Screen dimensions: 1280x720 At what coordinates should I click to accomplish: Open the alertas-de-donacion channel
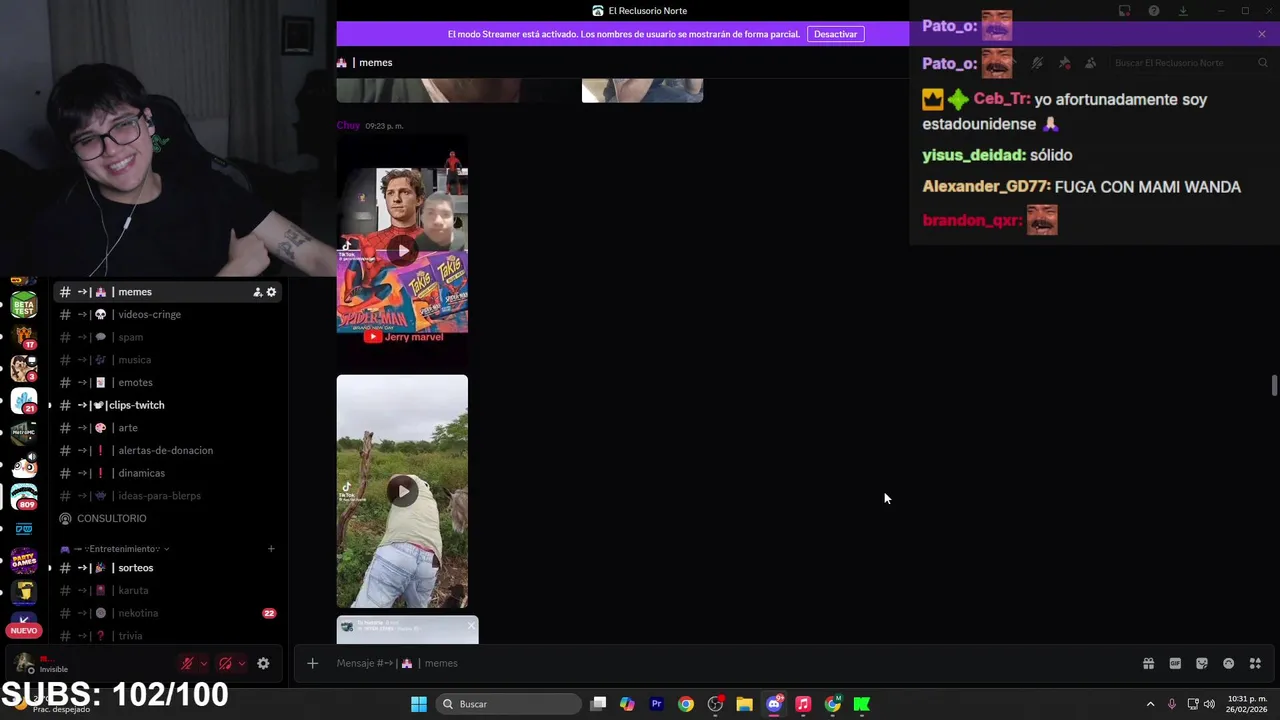(x=169, y=450)
